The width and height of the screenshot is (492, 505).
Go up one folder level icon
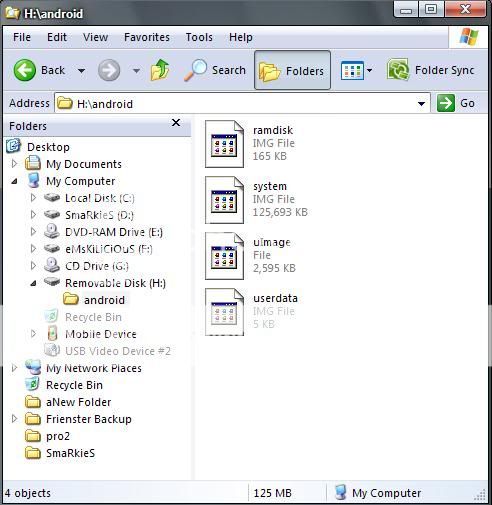click(x=160, y=70)
